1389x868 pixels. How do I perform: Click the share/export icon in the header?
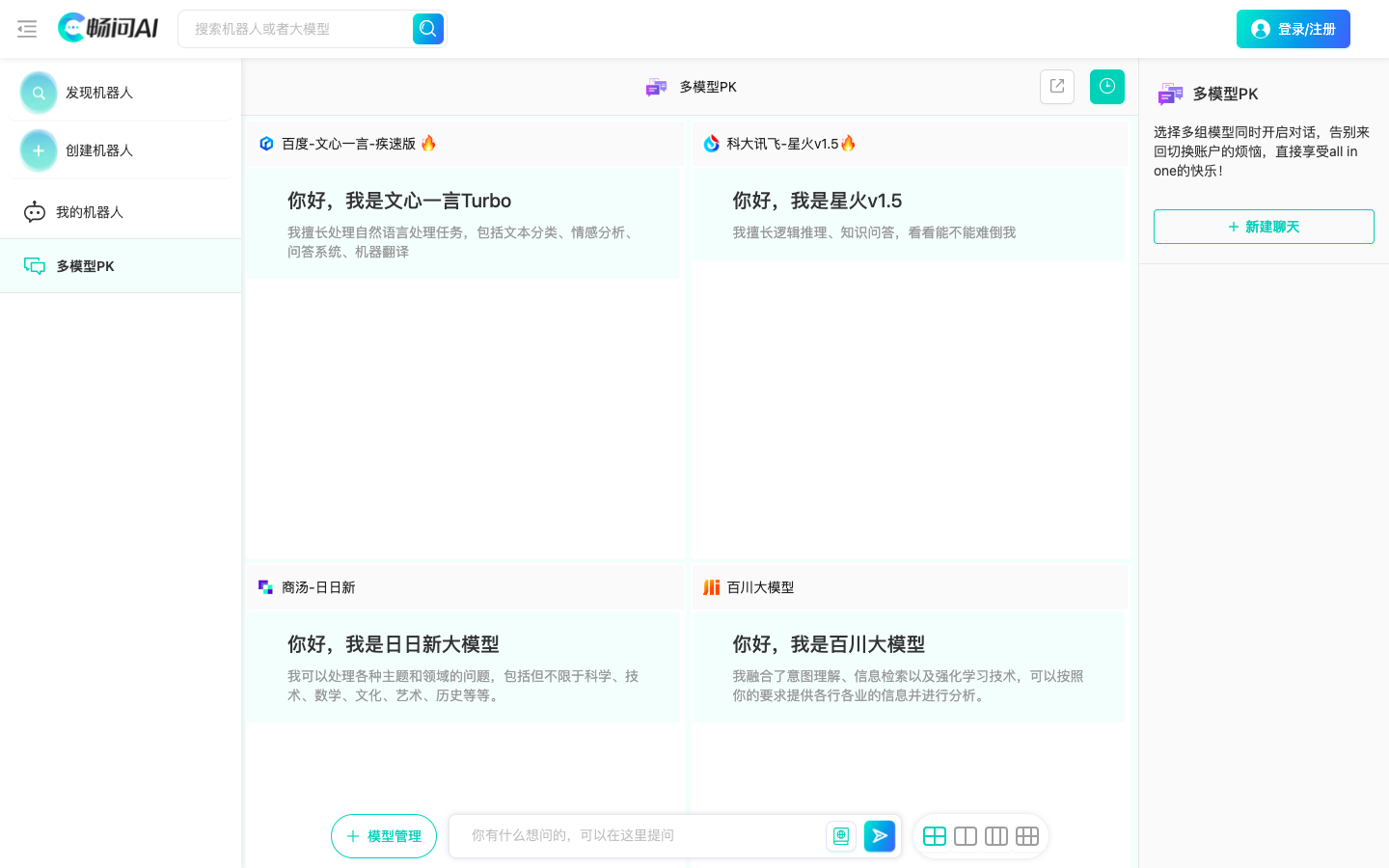point(1057,87)
